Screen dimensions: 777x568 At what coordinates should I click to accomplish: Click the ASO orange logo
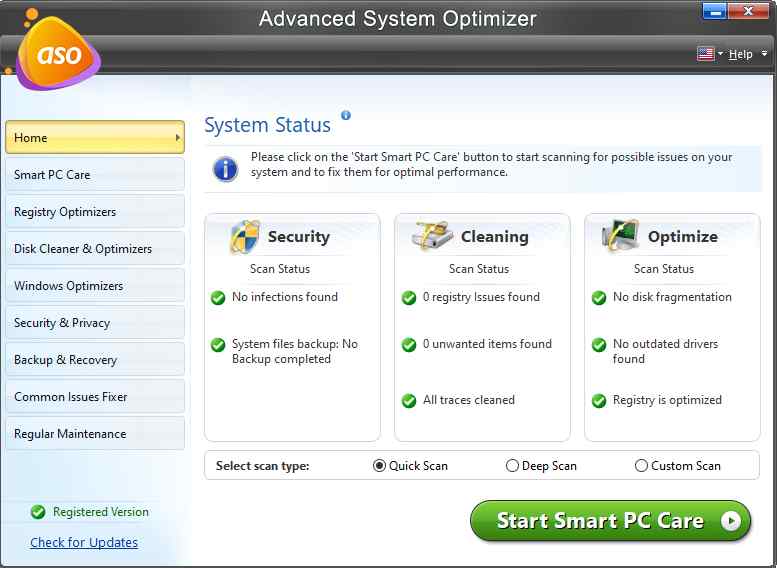point(58,53)
